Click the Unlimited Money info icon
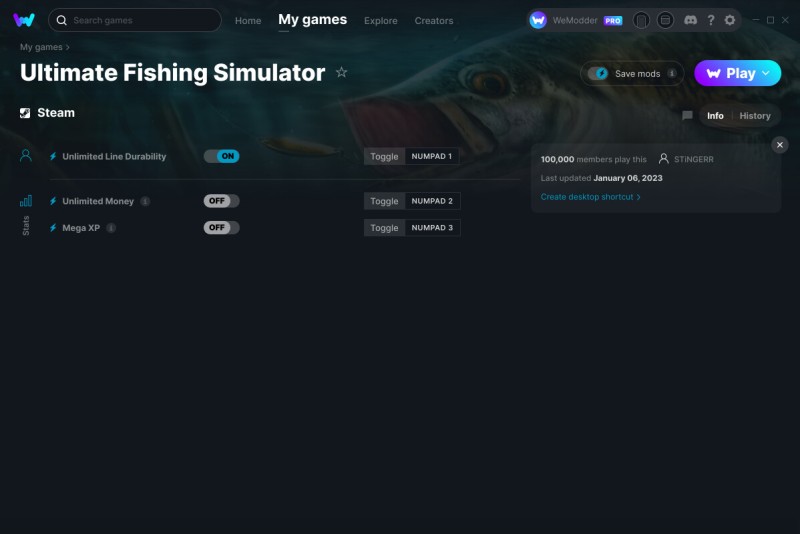The width and height of the screenshot is (800, 534). (x=145, y=201)
